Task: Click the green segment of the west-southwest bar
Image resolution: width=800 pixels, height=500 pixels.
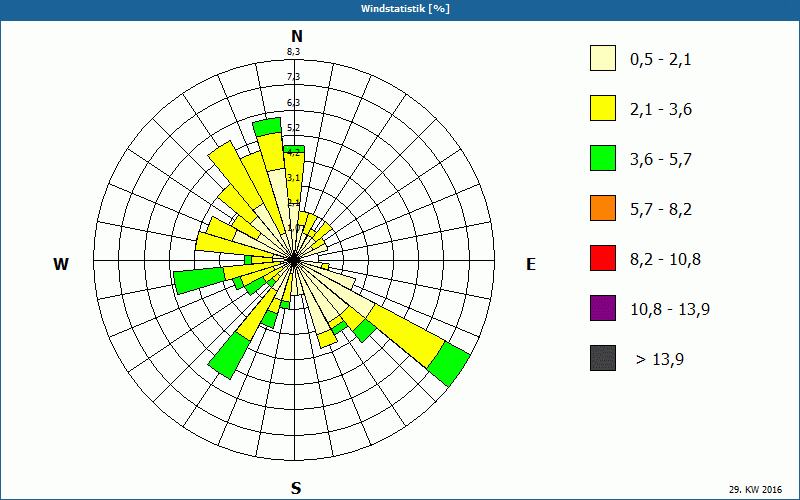Action: (x=200, y=281)
